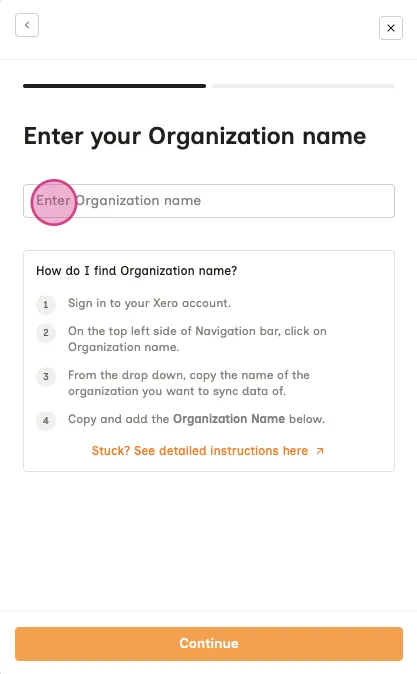Screen dimensions: 417x674
Task: Click the orange Continue button
Action: 209,643
